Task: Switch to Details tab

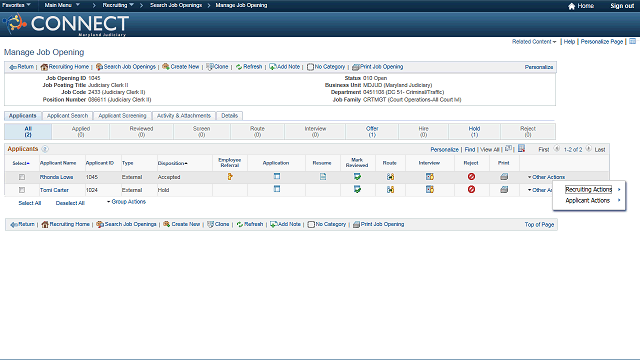Action: [x=229, y=116]
